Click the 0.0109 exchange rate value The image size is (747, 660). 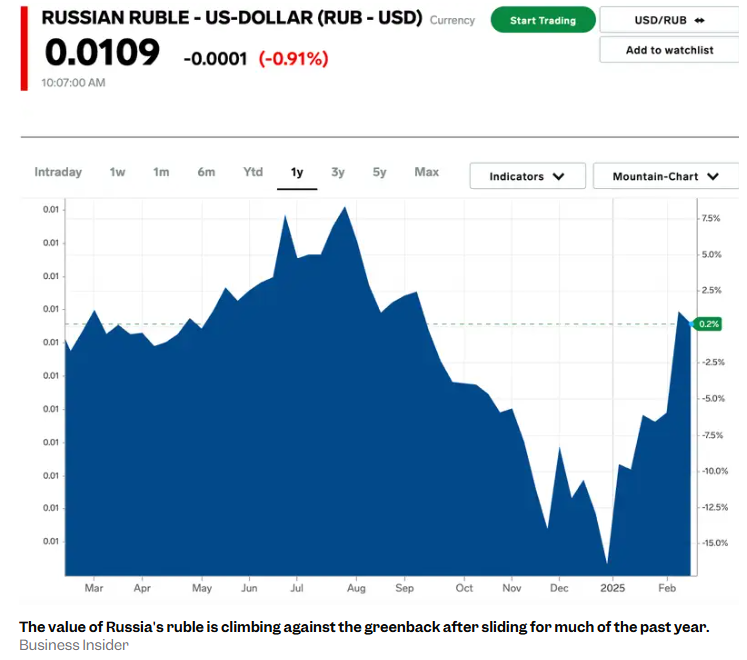(102, 52)
